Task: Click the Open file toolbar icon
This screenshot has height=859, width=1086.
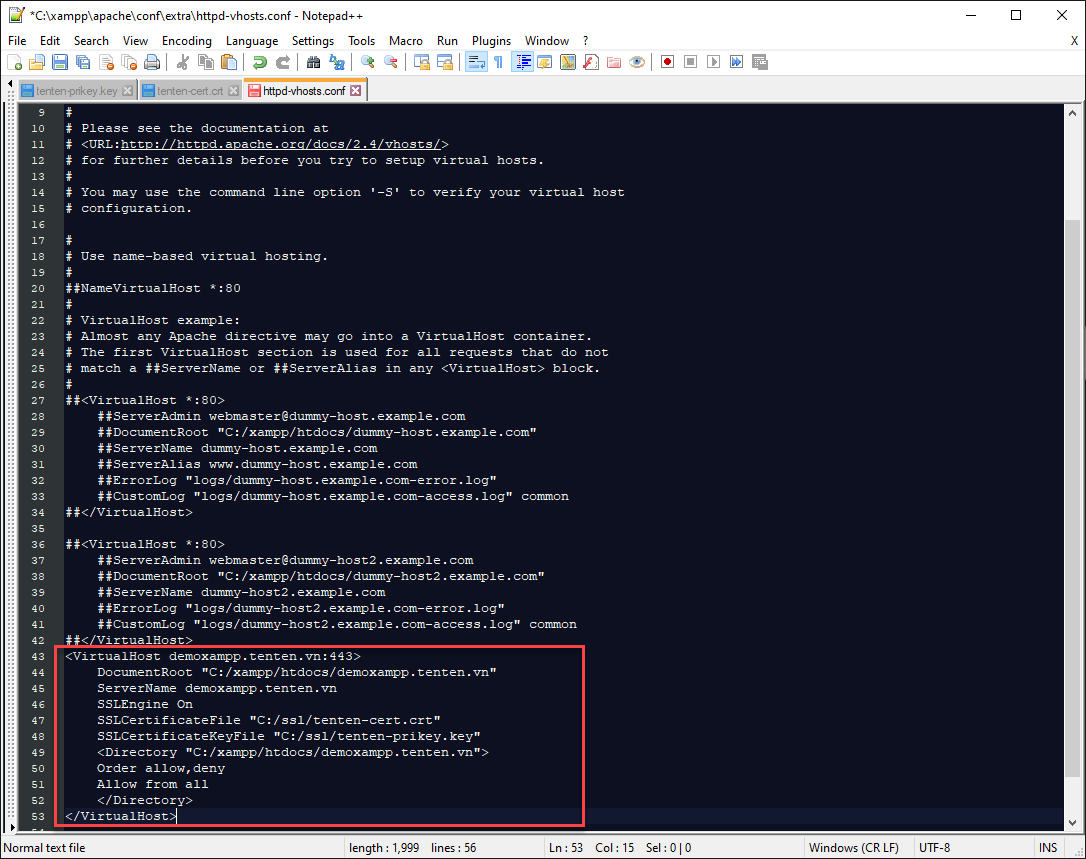Action: (37, 62)
